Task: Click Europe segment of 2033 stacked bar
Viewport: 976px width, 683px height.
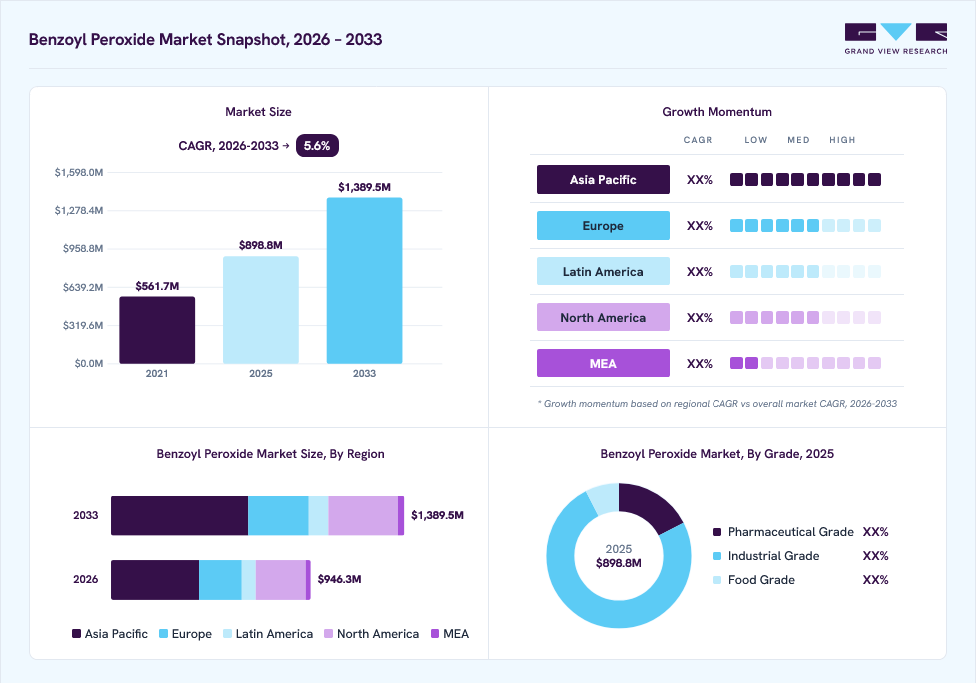Action: click(x=278, y=516)
